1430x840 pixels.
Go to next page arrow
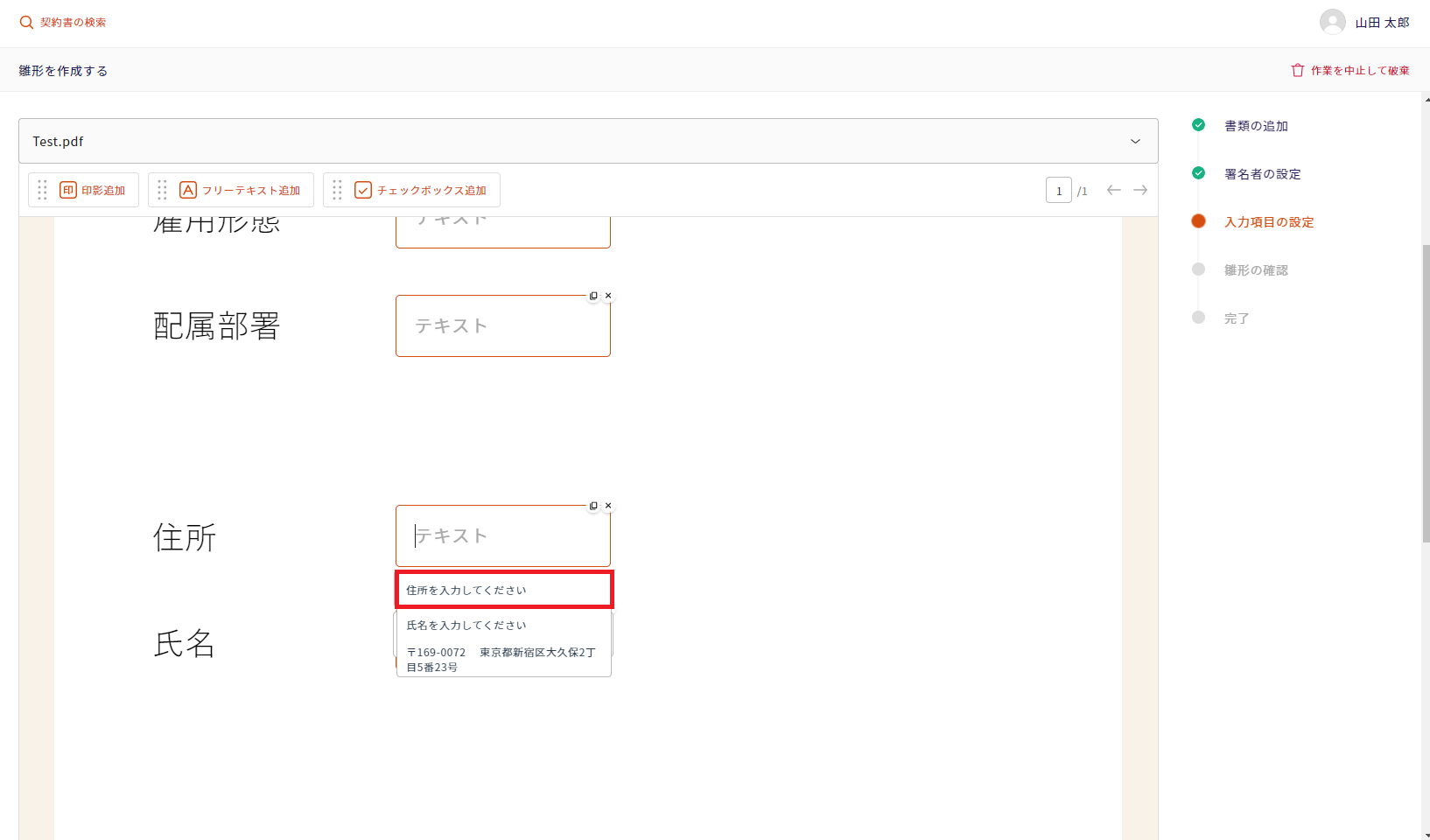1140,190
